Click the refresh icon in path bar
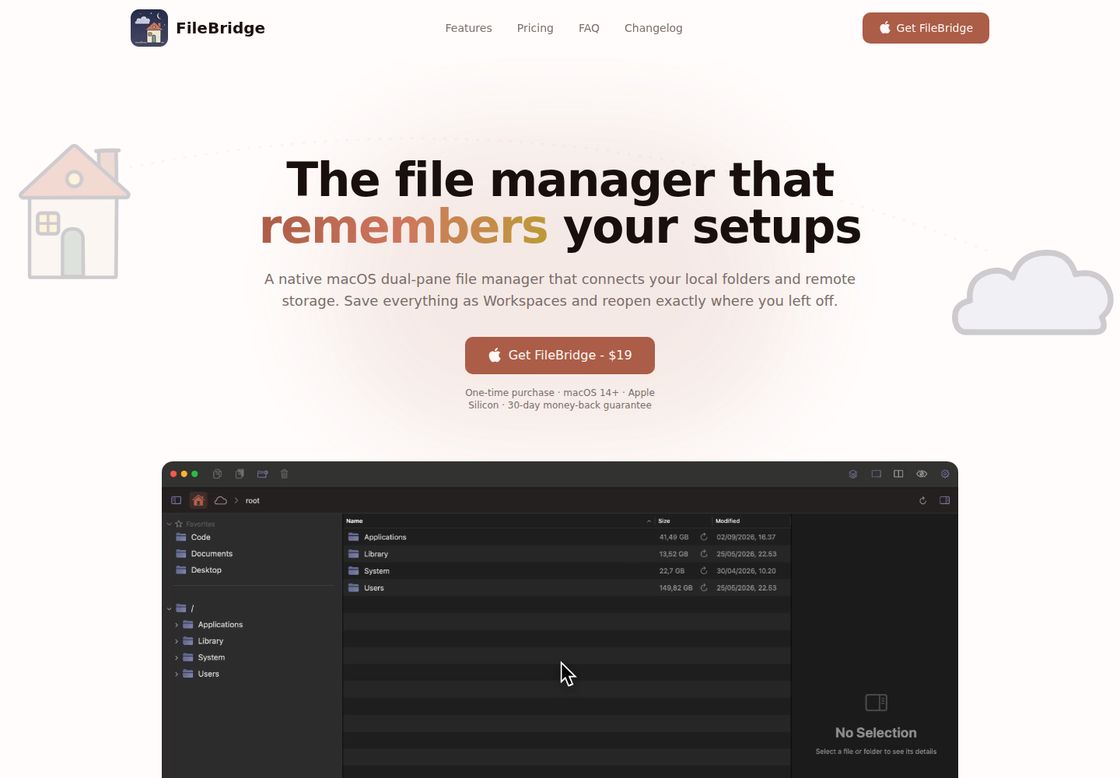This screenshot has width=1120, height=778. coord(923,501)
